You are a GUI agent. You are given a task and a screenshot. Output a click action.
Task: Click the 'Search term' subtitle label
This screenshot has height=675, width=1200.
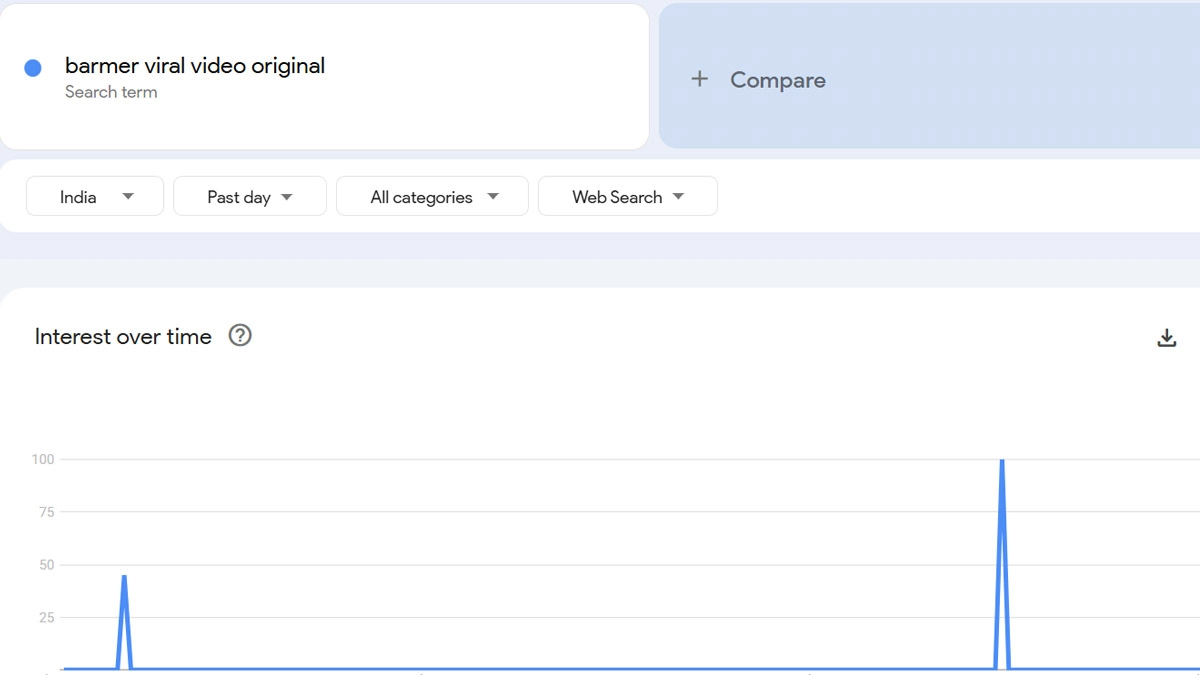(x=111, y=92)
